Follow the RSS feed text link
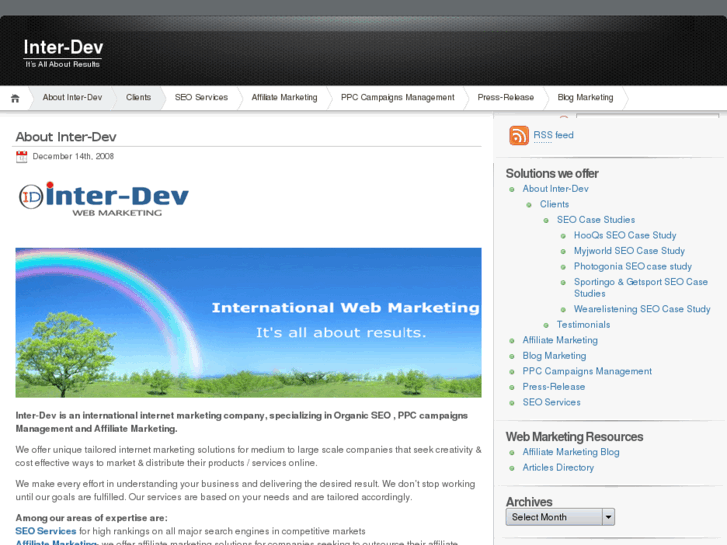The image size is (727, 545). [553, 135]
